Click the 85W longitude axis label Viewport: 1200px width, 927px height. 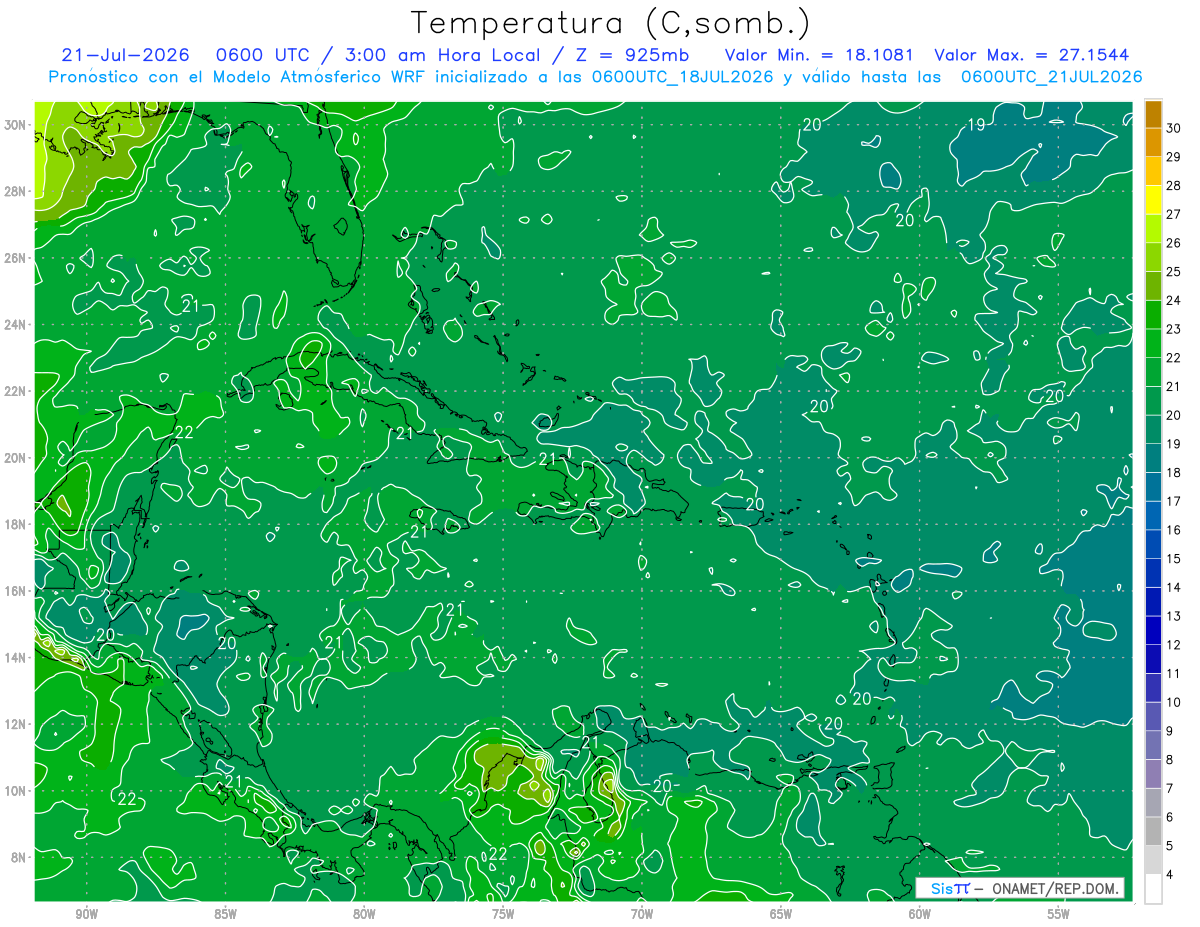coord(225,915)
